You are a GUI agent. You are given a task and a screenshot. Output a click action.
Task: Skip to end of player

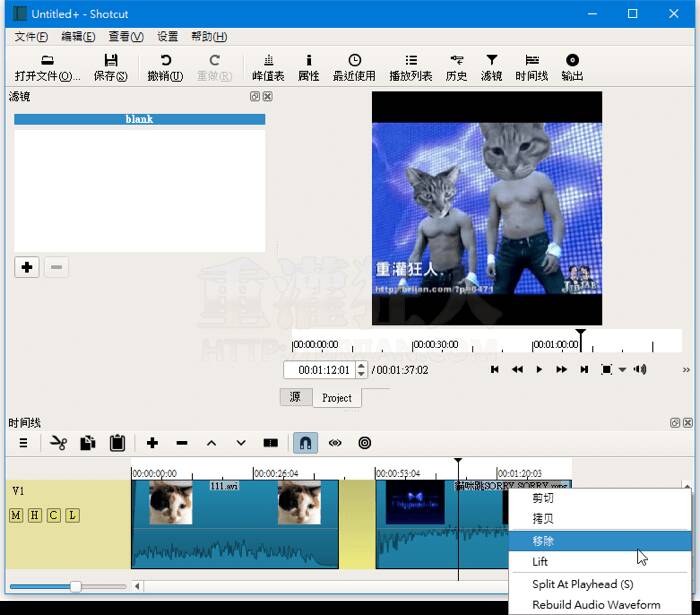click(x=584, y=370)
